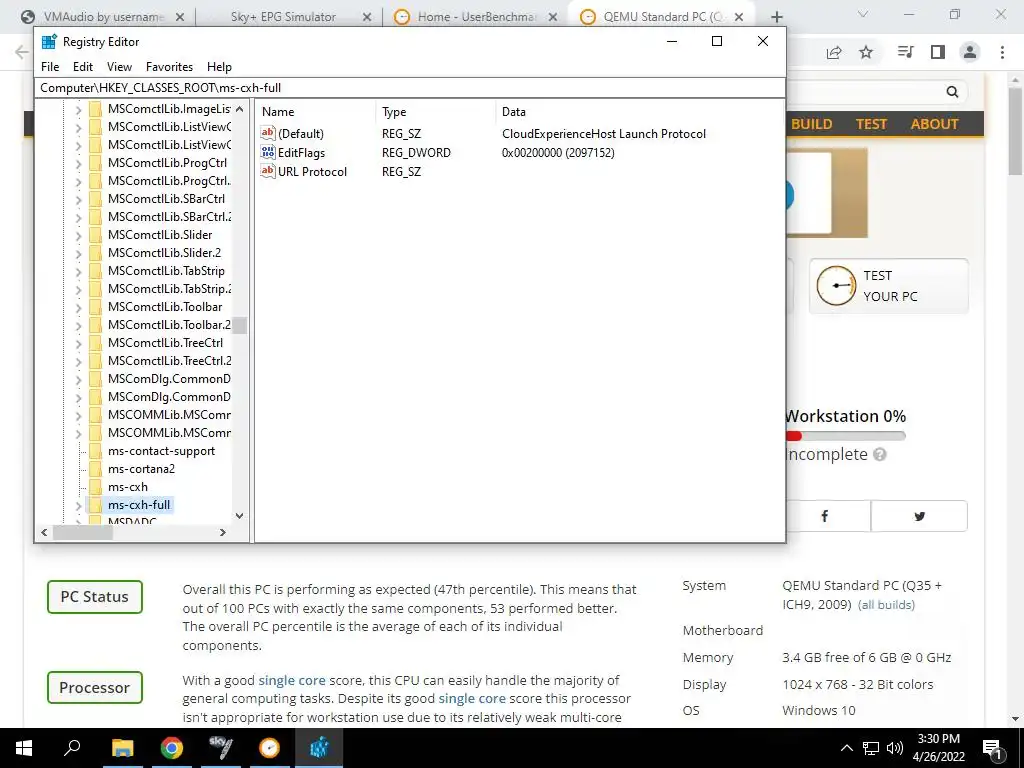
Task: Select the ms-cortana2 key folder icon
Action: [95, 469]
